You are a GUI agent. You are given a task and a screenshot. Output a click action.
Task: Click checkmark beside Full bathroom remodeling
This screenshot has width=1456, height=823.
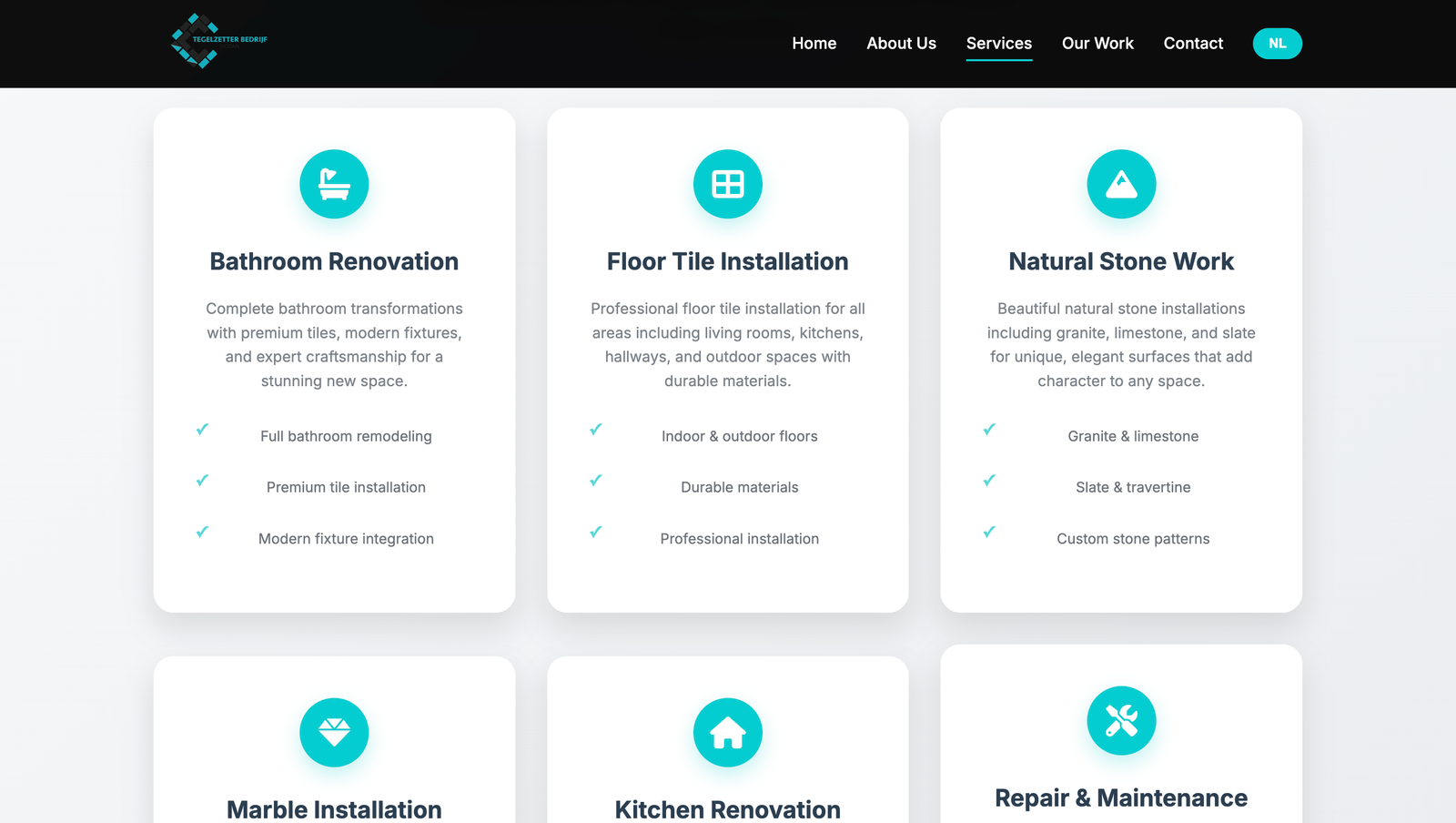202,429
